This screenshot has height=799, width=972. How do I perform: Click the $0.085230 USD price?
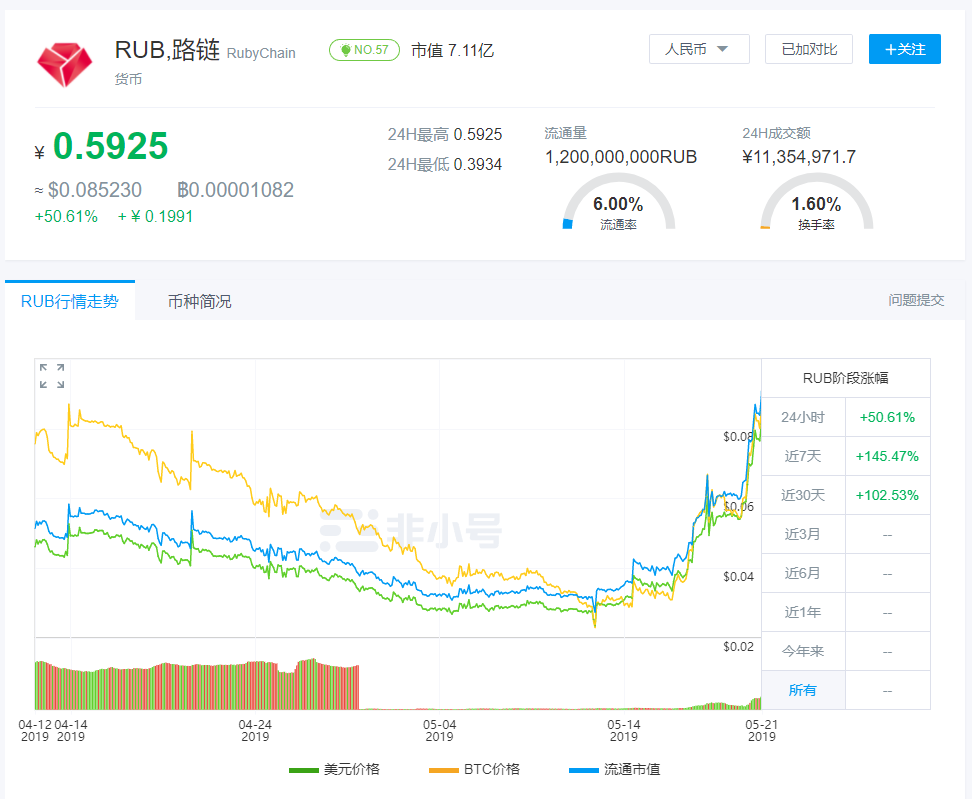95,190
